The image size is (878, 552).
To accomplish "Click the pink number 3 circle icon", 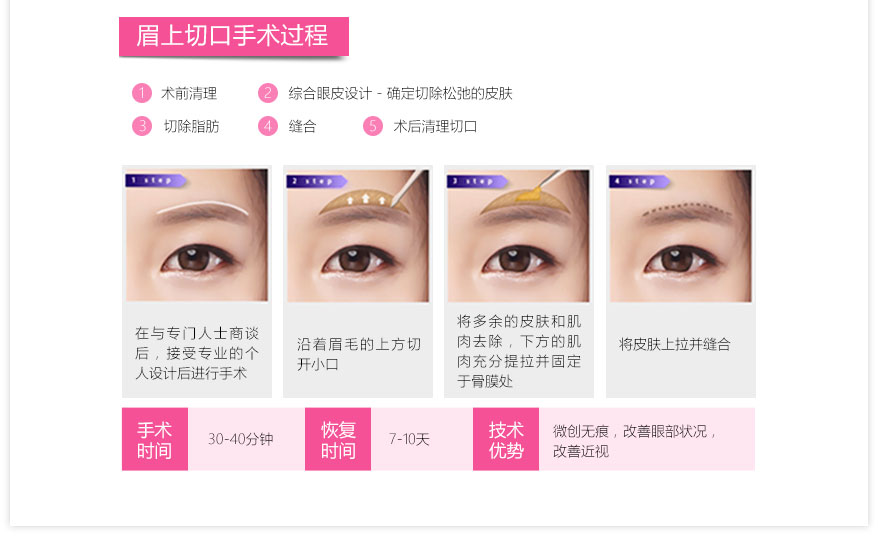I will click(x=142, y=126).
